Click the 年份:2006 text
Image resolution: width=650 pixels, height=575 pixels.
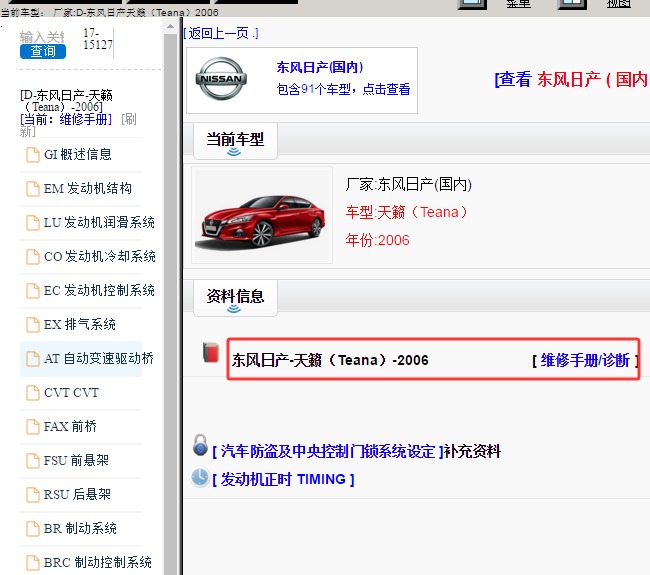pos(377,240)
